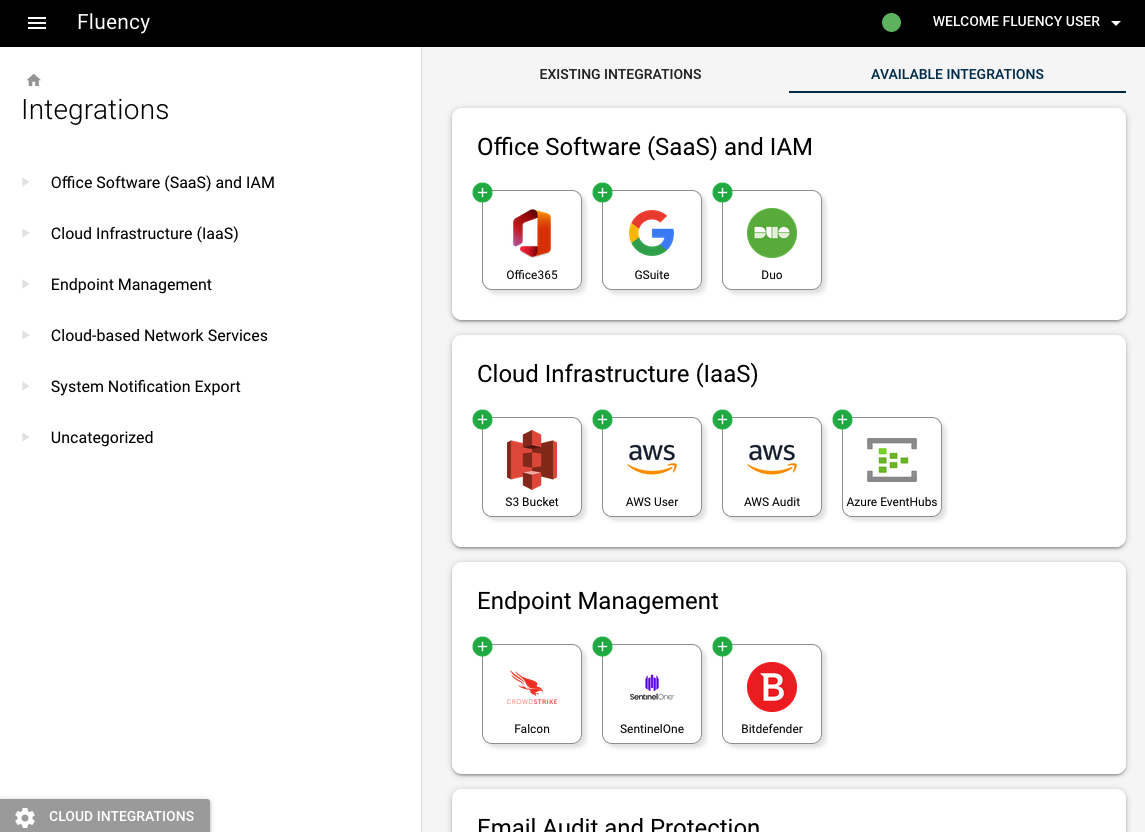The width and height of the screenshot is (1145, 832).
Task: Click Endpoint Management section heading
Action: 597,600
